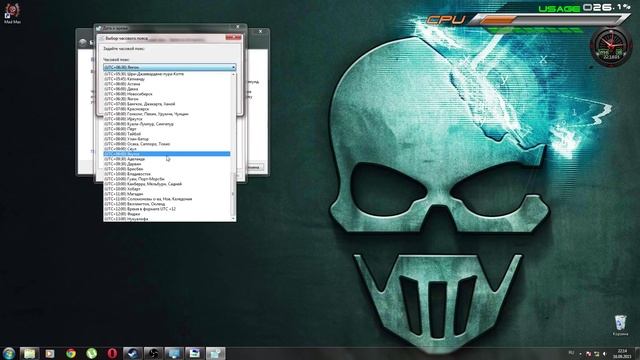The width and height of the screenshot is (640, 360).
Task: Click the dropdown list scrollbar down arrow
Action: (233, 219)
